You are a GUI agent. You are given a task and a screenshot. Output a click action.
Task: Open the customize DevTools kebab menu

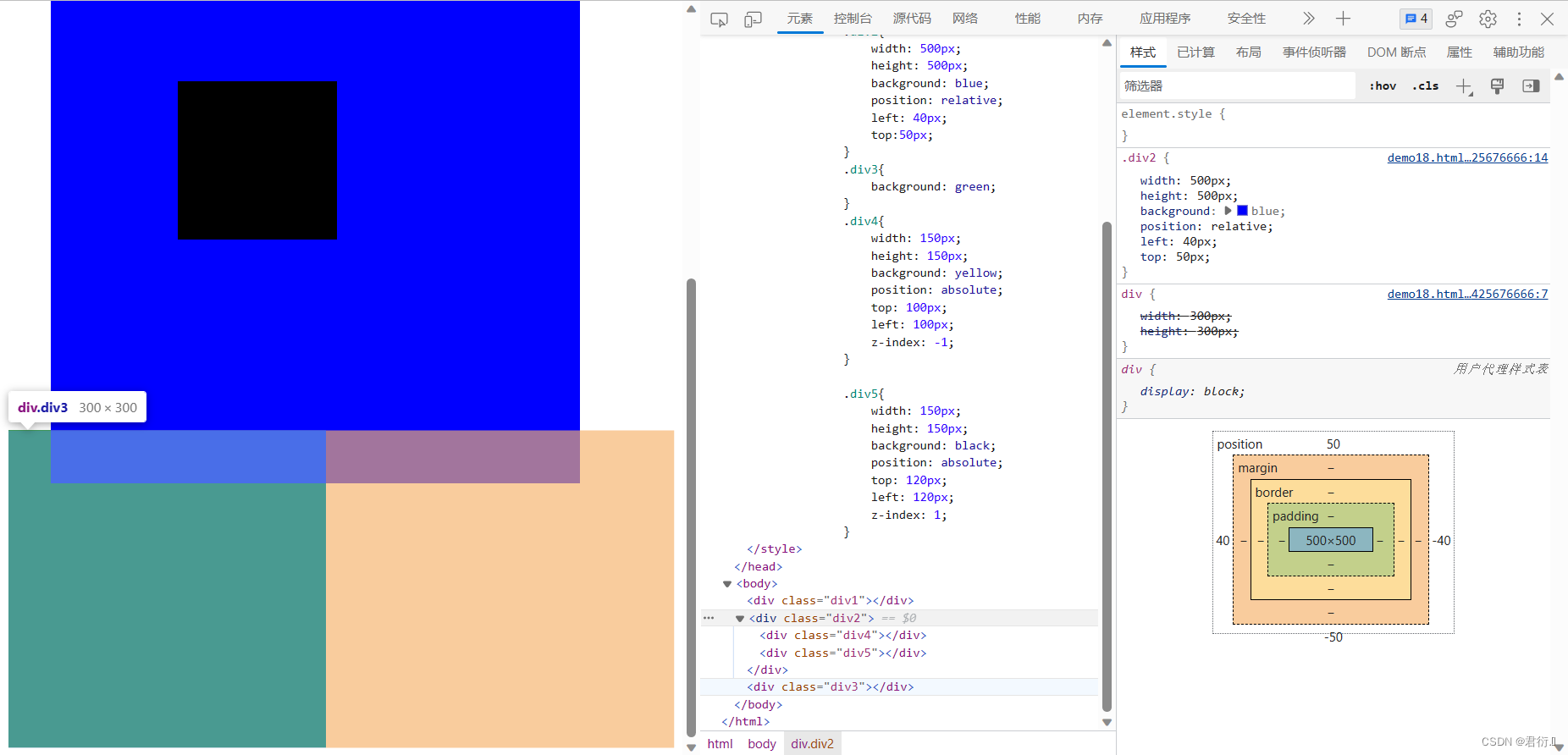[1519, 19]
